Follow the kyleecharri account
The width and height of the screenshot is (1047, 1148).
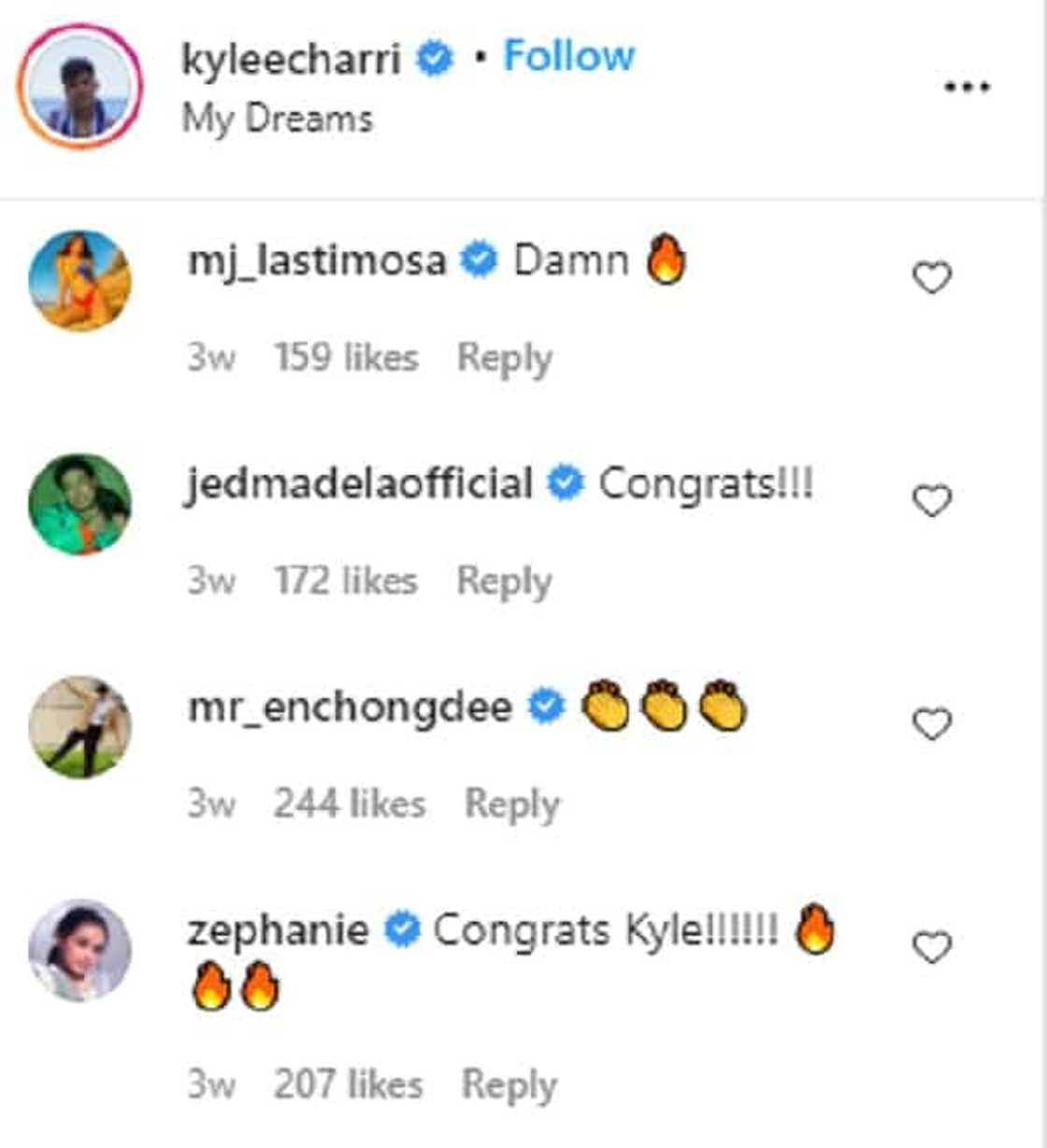569,56
